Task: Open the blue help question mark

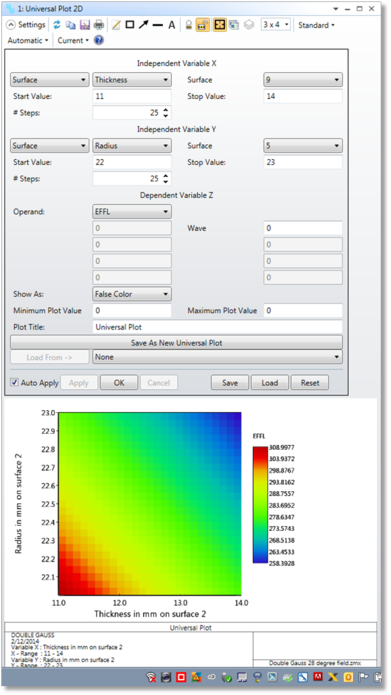Action: [99, 40]
